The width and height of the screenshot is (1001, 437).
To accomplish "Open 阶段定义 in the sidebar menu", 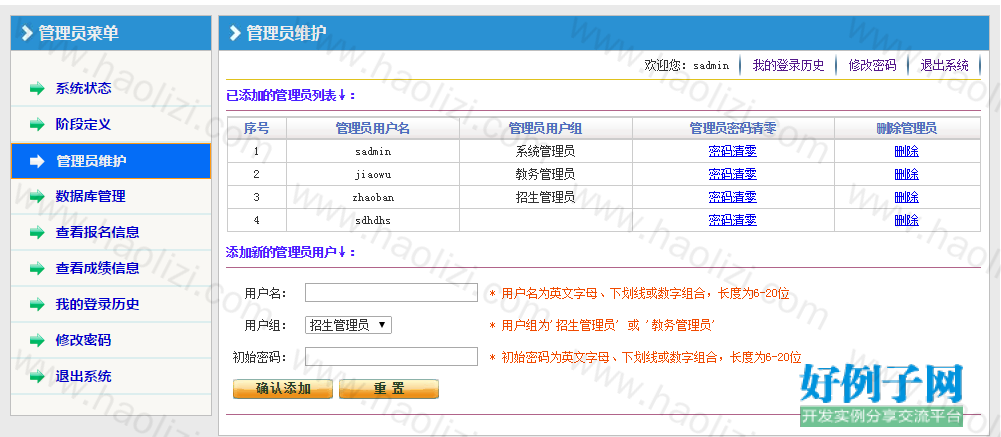I will click(83, 124).
